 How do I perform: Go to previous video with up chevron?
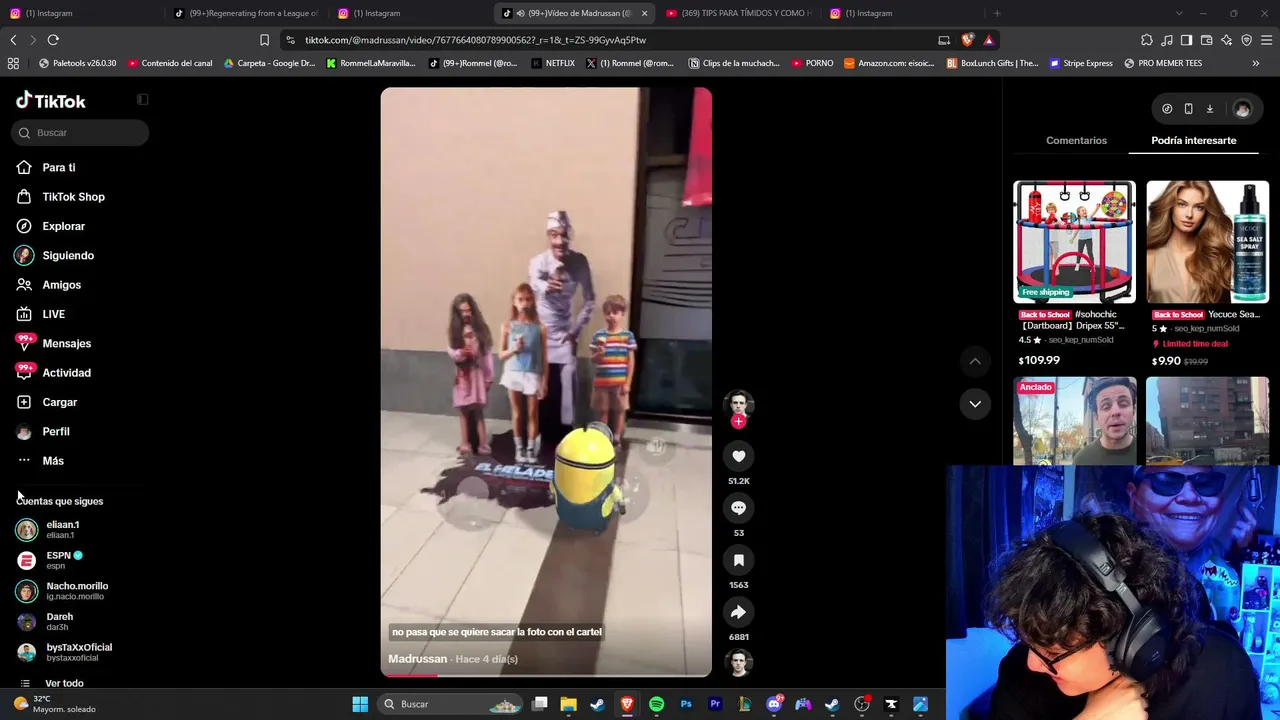pos(975,361)
